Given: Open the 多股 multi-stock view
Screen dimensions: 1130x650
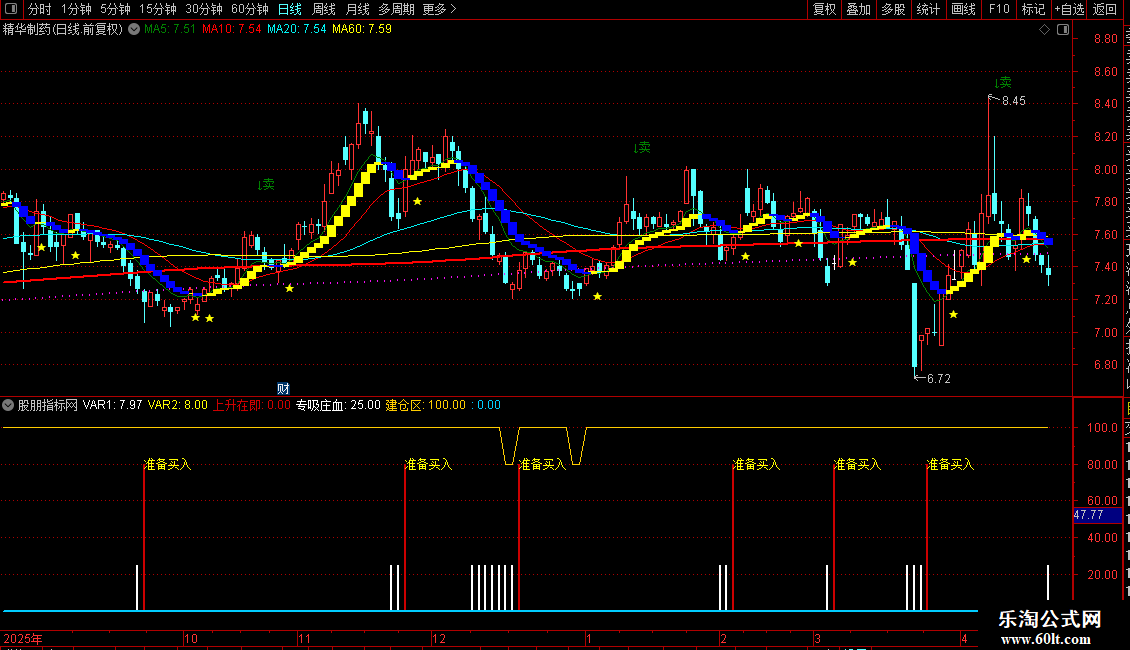Looking at the screenshot, I should [x=894, y=9].
